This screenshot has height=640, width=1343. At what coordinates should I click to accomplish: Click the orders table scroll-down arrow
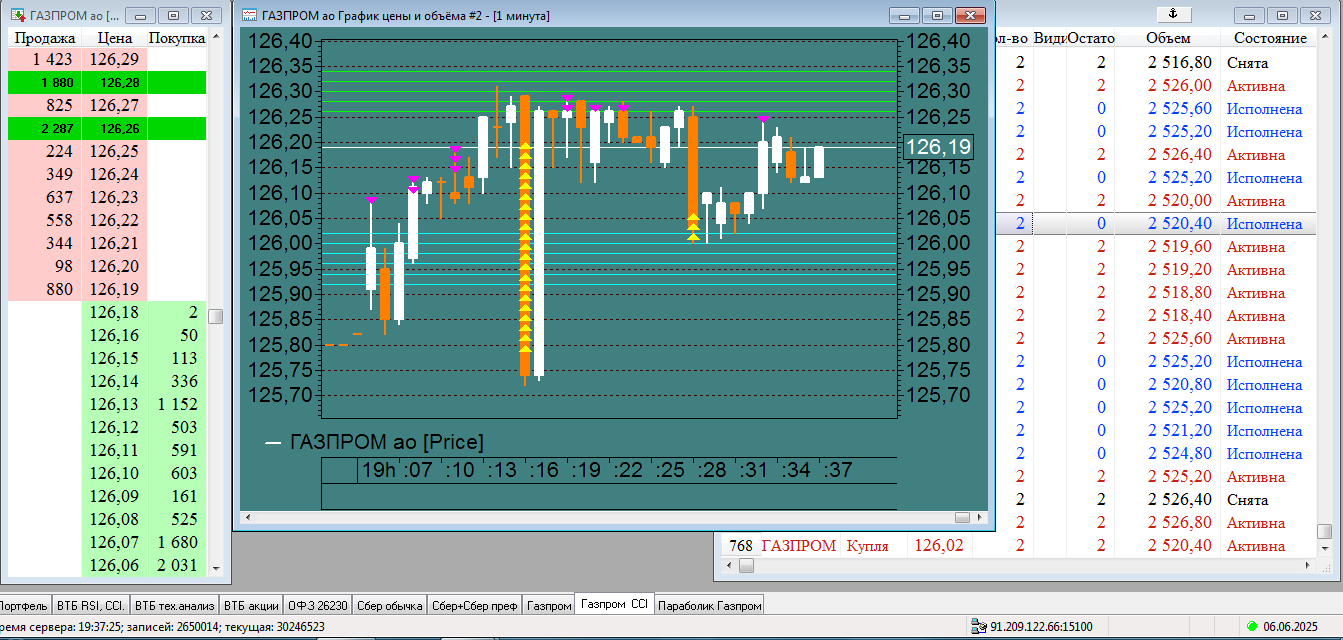1324,550
